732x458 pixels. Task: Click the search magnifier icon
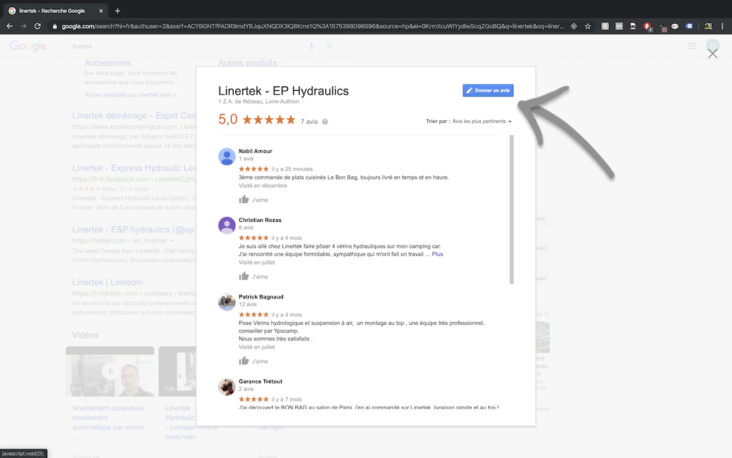[x=330, y=46]
